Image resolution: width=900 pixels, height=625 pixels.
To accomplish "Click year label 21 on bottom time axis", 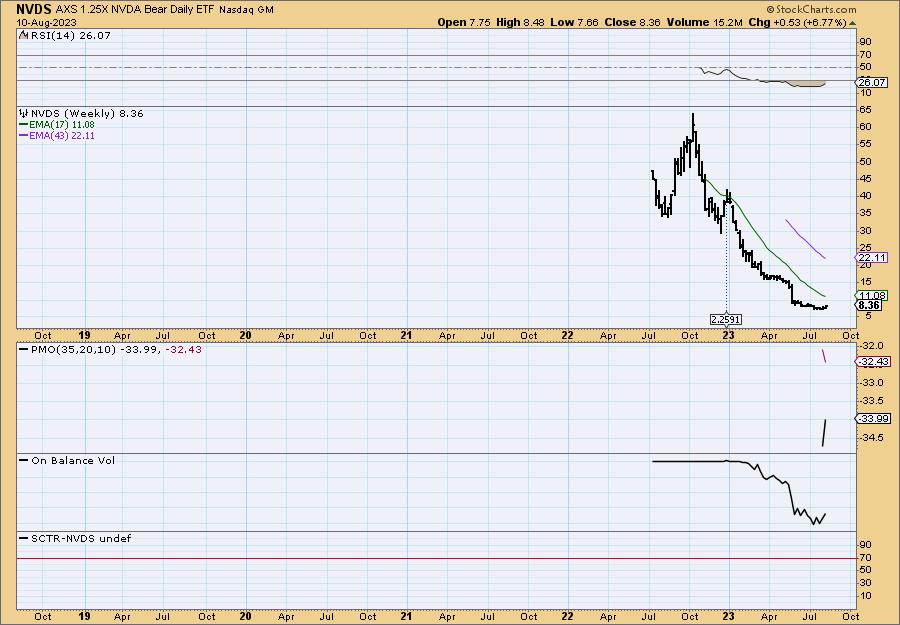I will click(406, 616).
